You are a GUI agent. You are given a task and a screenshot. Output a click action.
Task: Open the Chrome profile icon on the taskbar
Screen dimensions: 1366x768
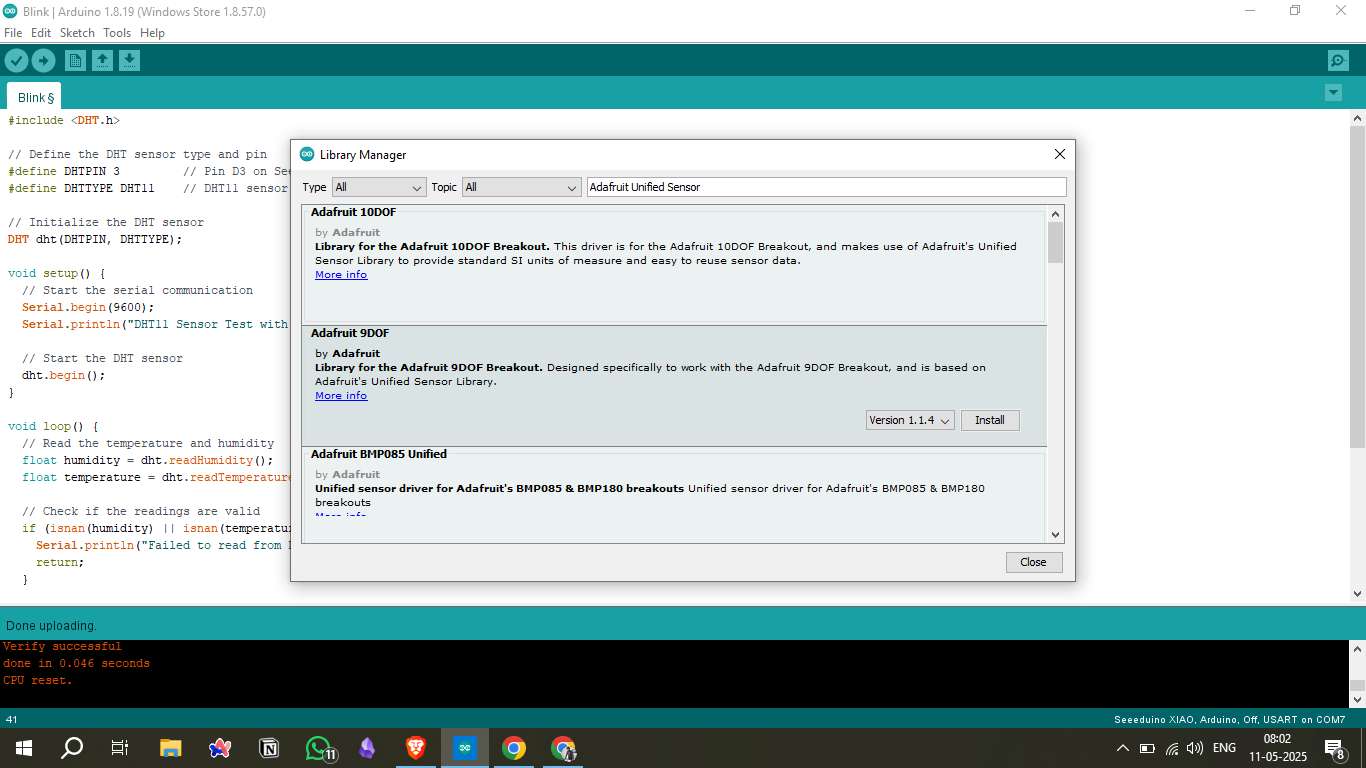pyautogui.click(x=563, y=748)
